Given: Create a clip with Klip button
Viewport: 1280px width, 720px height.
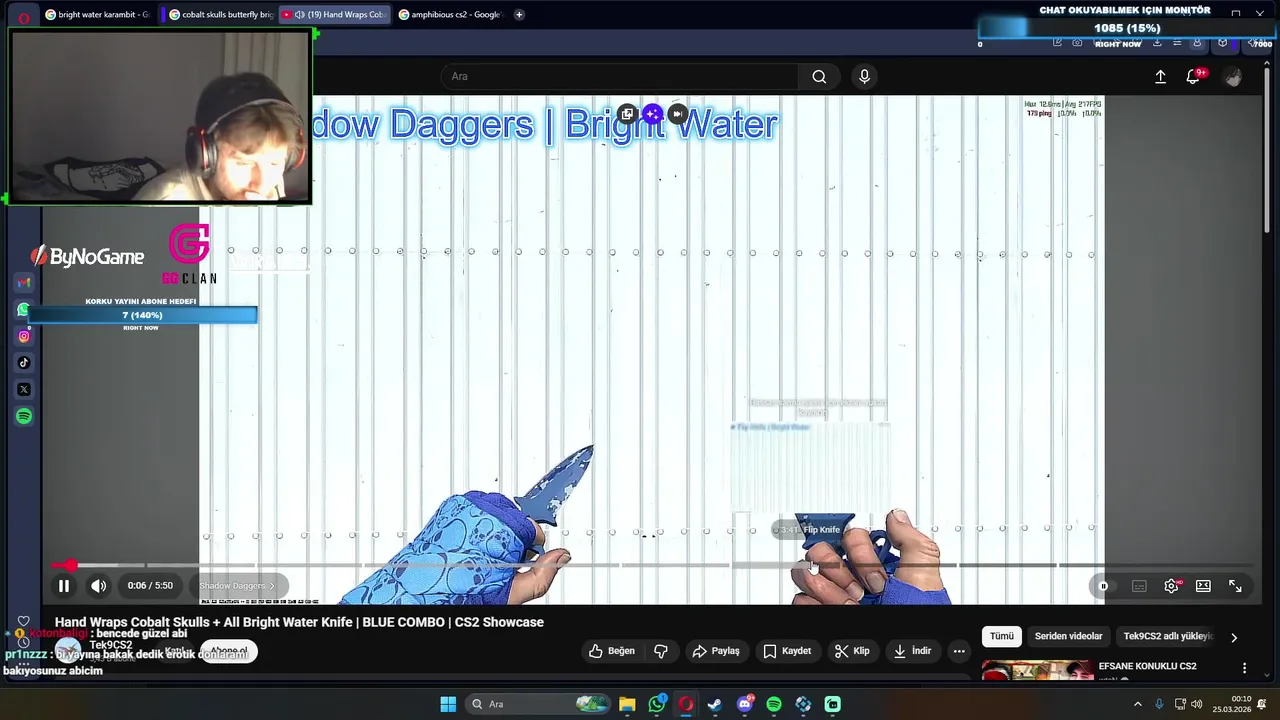Looking at the screenshot, I should point(852,651).
